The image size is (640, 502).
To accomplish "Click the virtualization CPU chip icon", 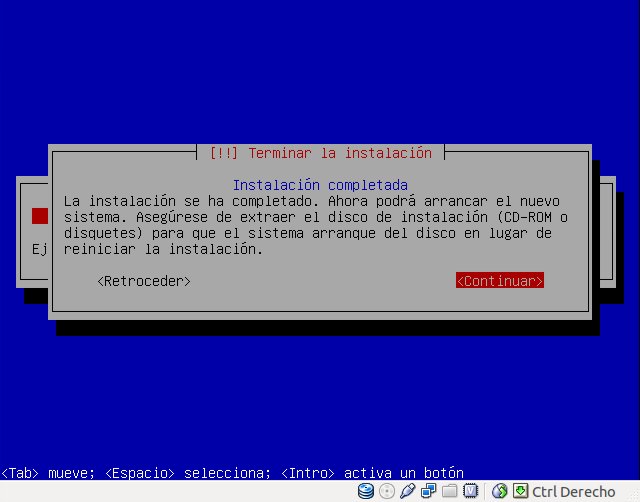I will tap(470, 491).
